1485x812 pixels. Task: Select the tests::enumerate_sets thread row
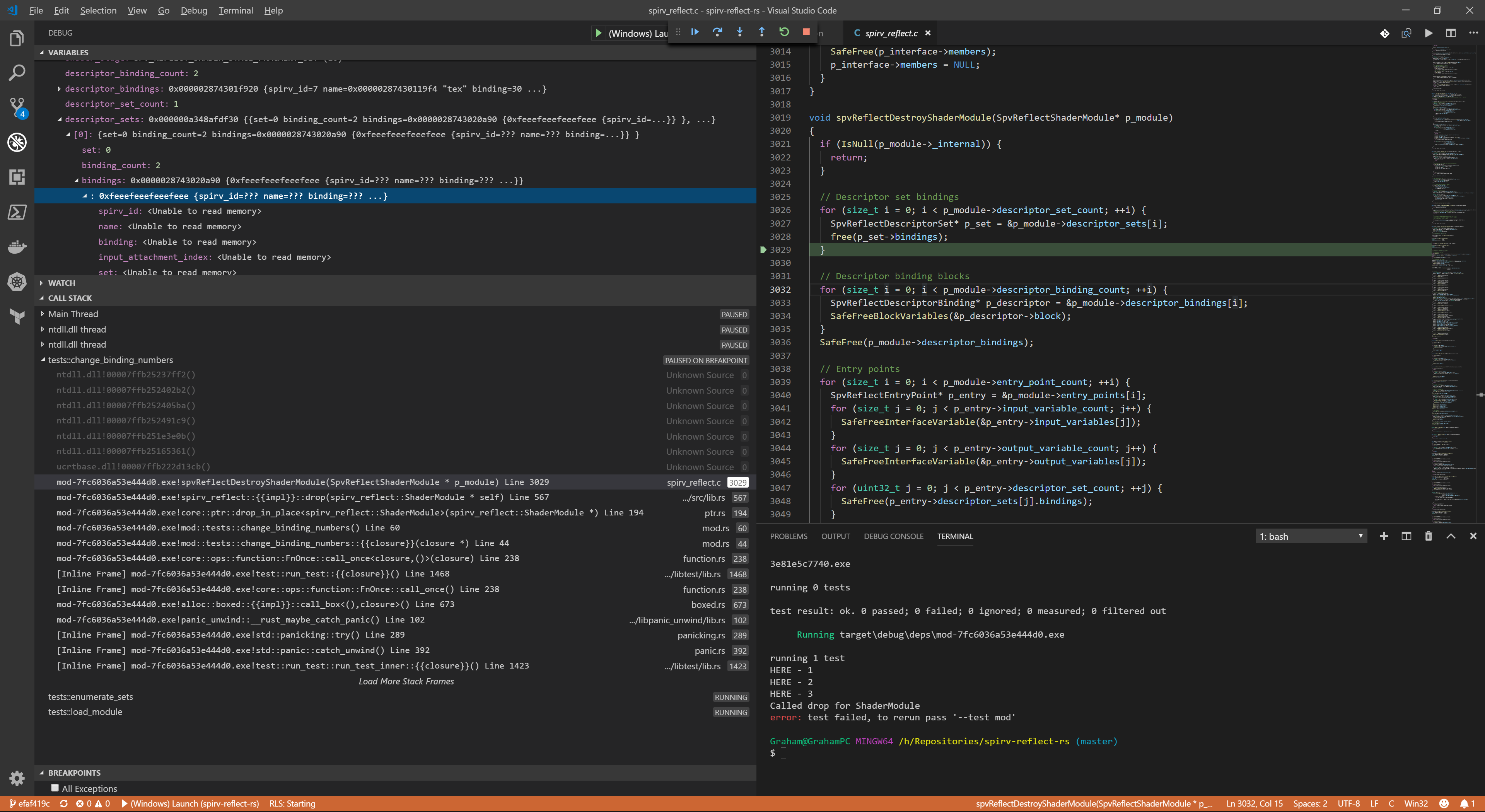[x=396, y=697]
